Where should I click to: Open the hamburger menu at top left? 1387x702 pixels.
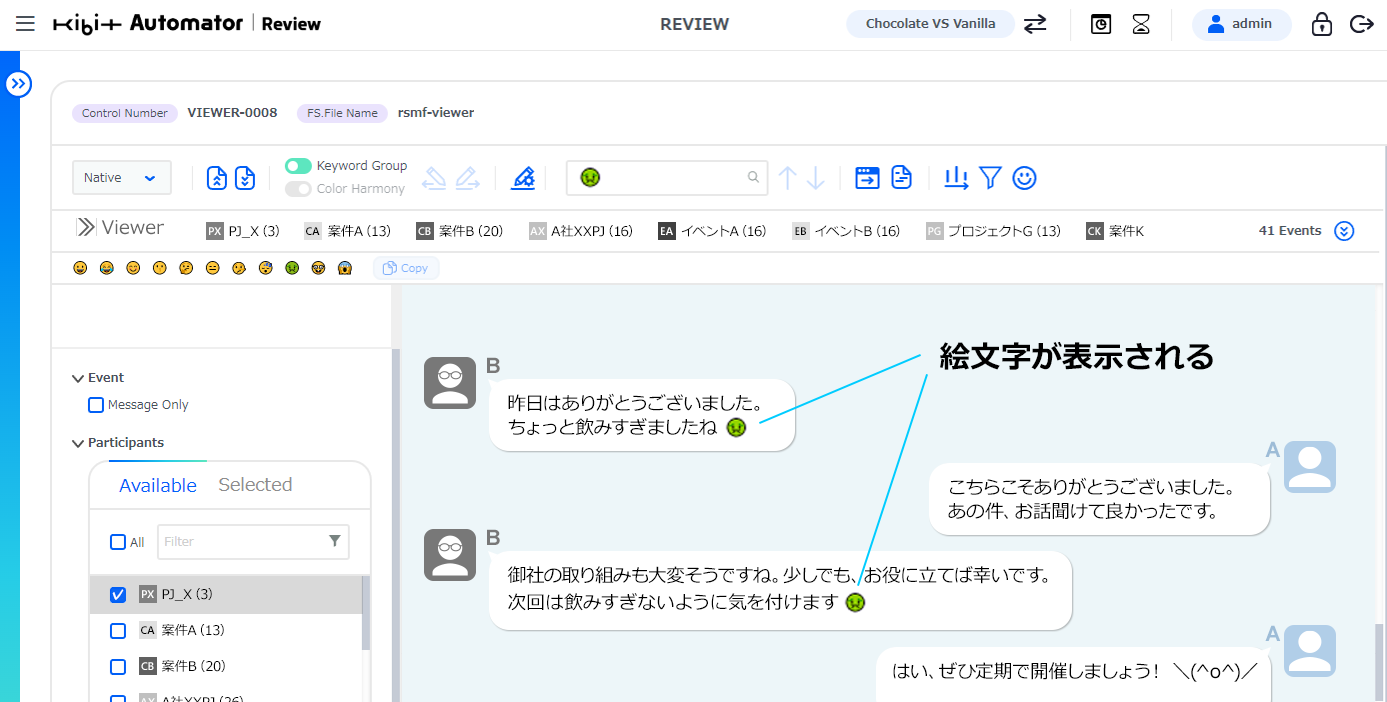(25, 24)
